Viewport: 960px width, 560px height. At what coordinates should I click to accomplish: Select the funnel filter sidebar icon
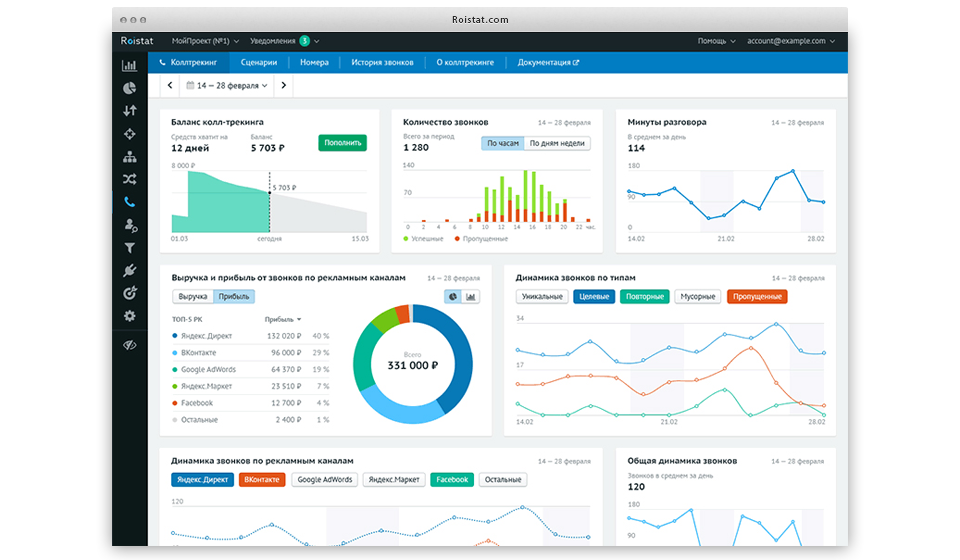click(x=129, y=248)
